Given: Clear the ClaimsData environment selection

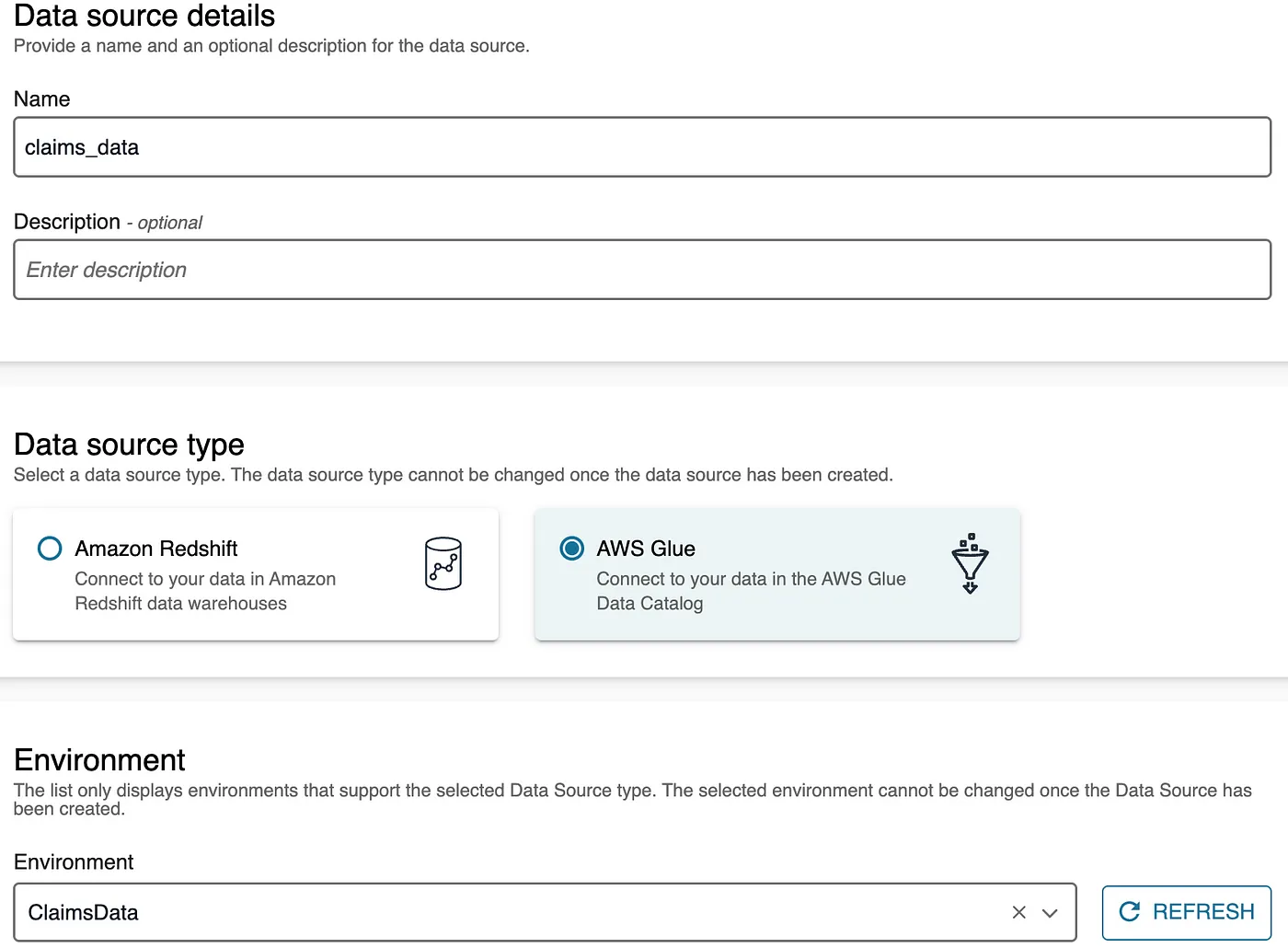Looking at the screenshot, I should click(x=1018, y=912).
